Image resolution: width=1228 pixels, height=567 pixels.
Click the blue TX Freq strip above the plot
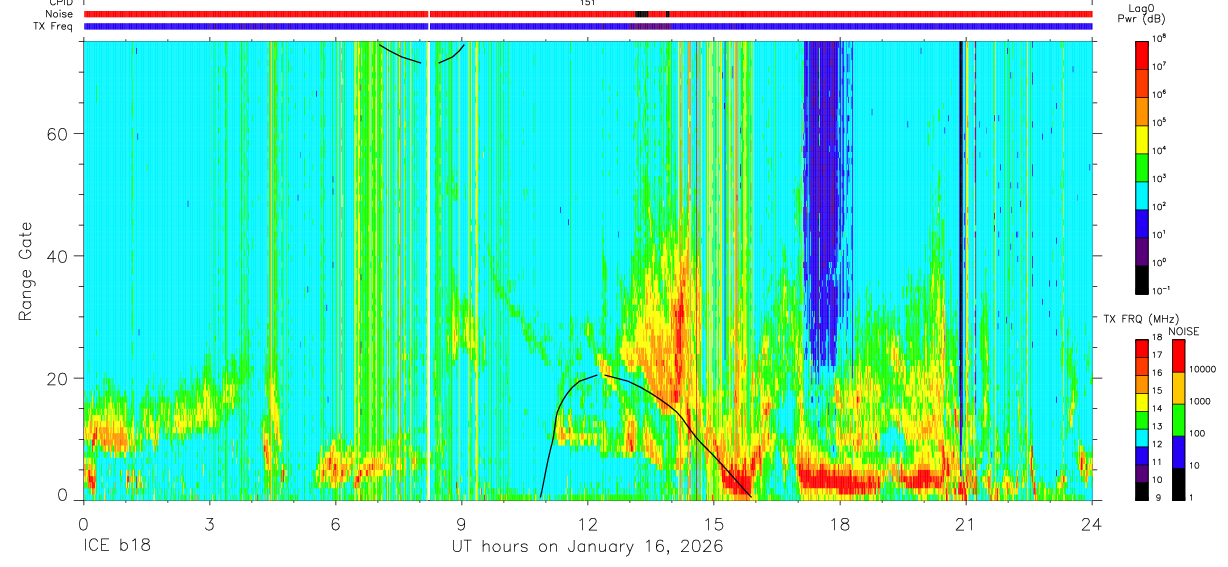click(x=587, y=27)
